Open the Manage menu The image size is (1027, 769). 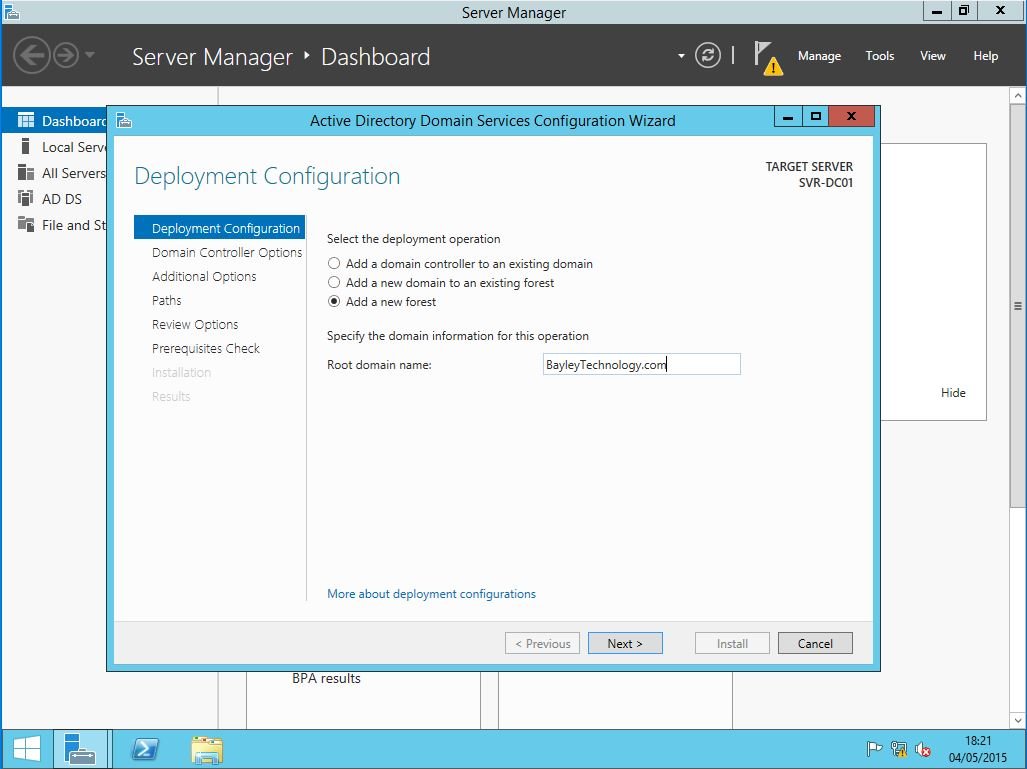pos(819,56)
